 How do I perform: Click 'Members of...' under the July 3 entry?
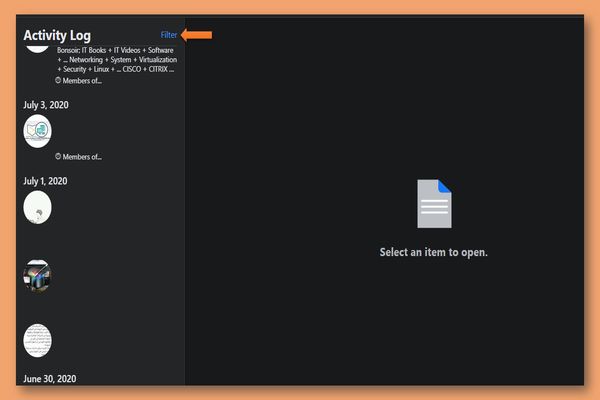[x=82, y=157]
